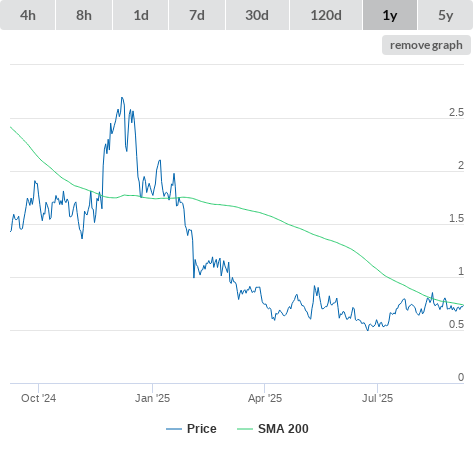Click the active 1y range tab
474x455 pixels.
pyautogui.click(x=390, y=15)
